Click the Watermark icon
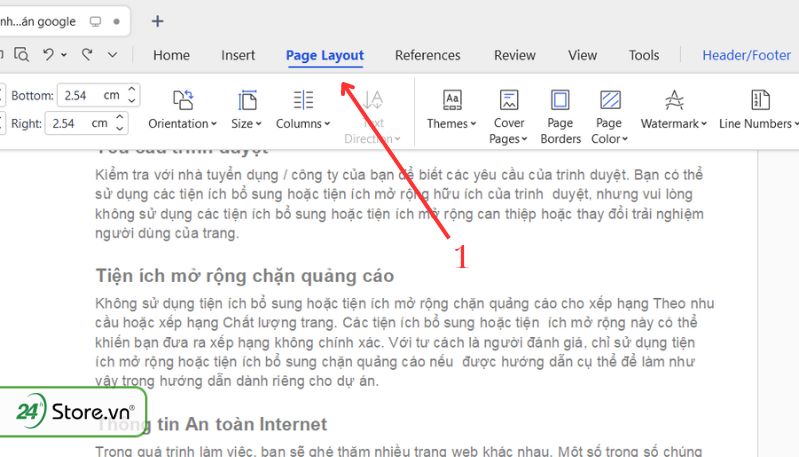Viewport: 799px width, 457px height. (x=674, y=100)
